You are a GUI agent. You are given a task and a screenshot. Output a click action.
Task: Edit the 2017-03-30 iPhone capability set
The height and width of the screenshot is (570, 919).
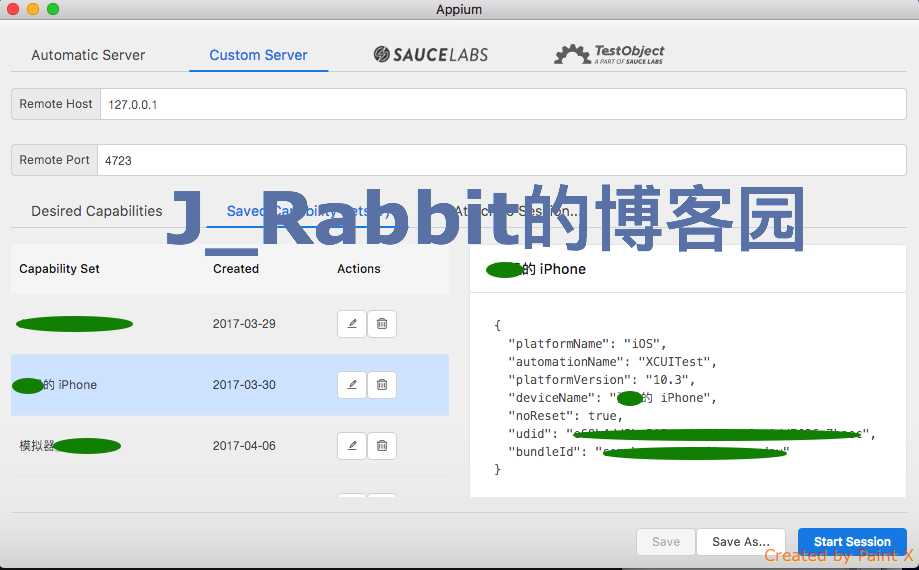click(352, 385)
